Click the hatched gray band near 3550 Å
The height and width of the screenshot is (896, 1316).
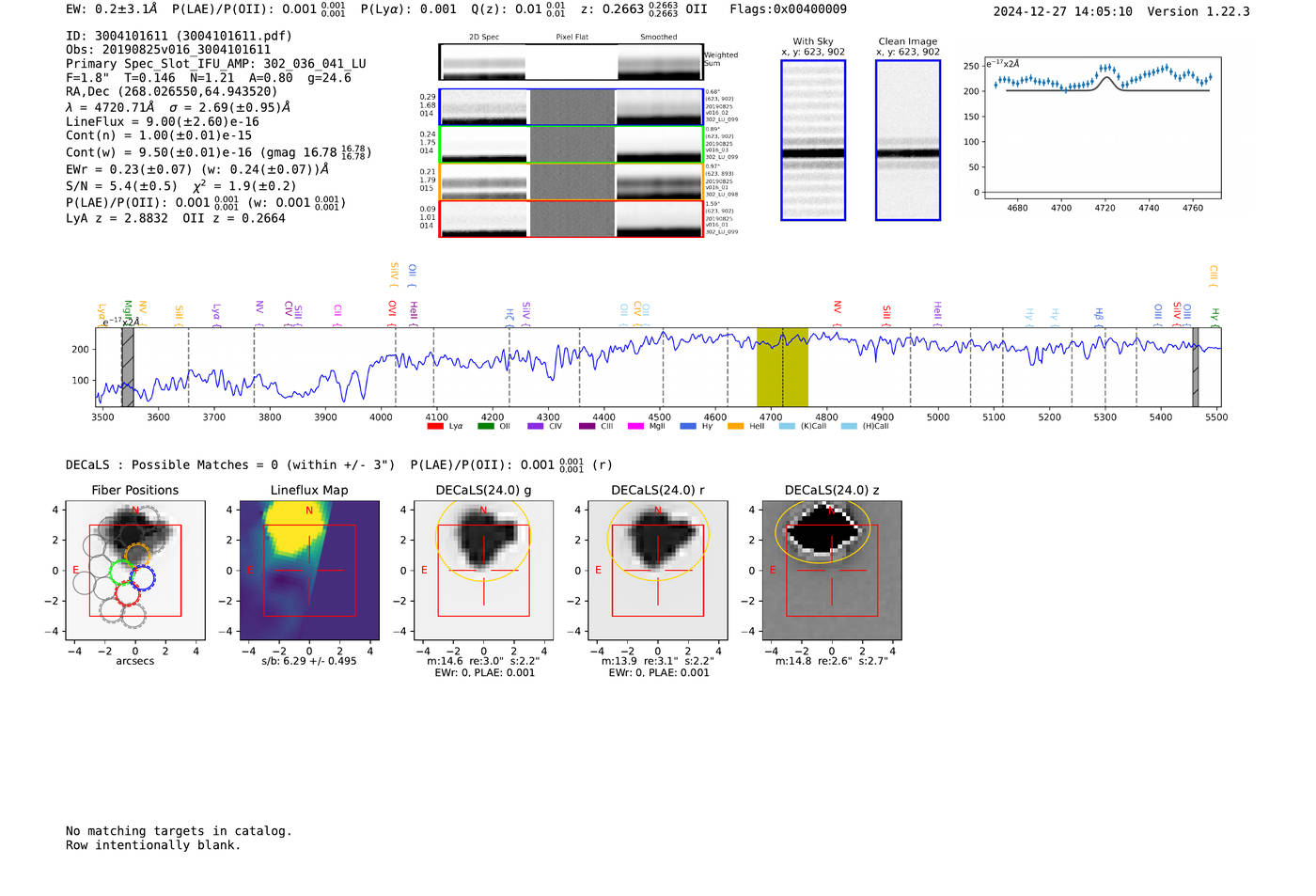tap(128, 367)
